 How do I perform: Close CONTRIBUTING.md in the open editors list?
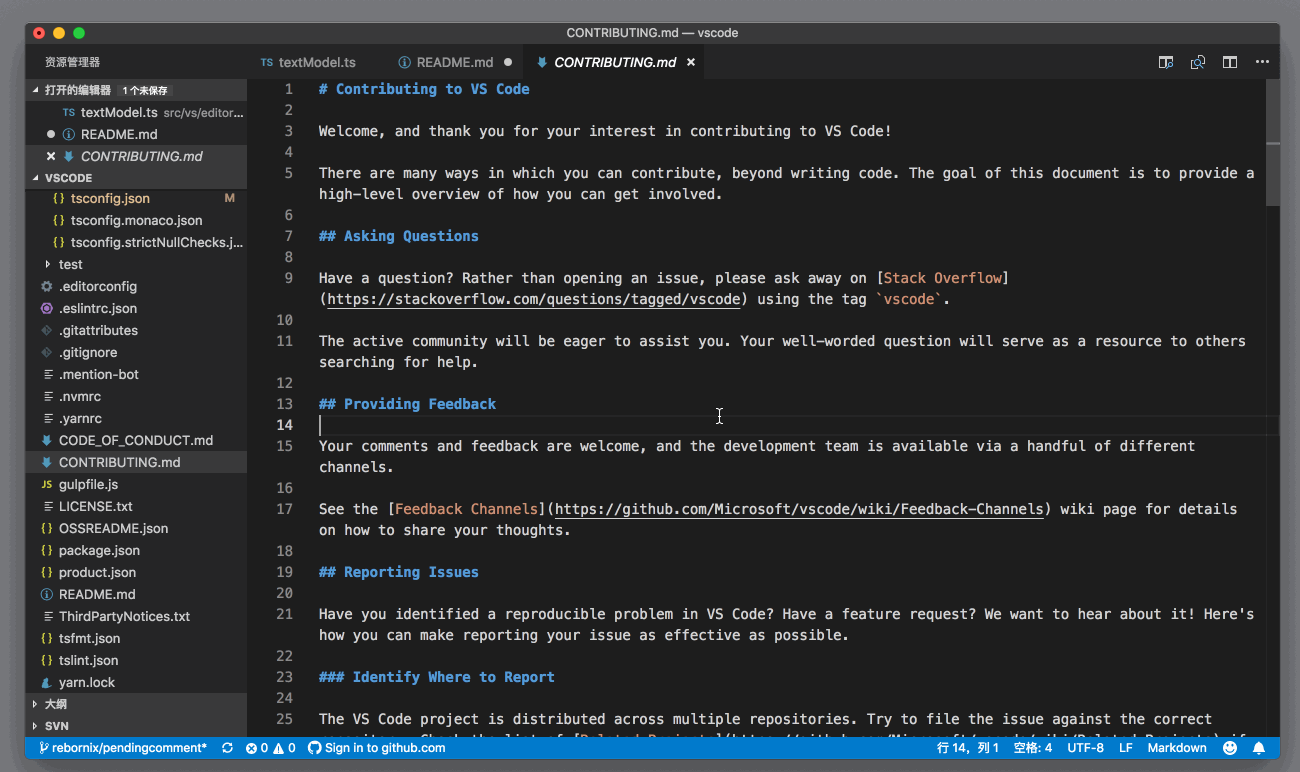tap(51, 156)
